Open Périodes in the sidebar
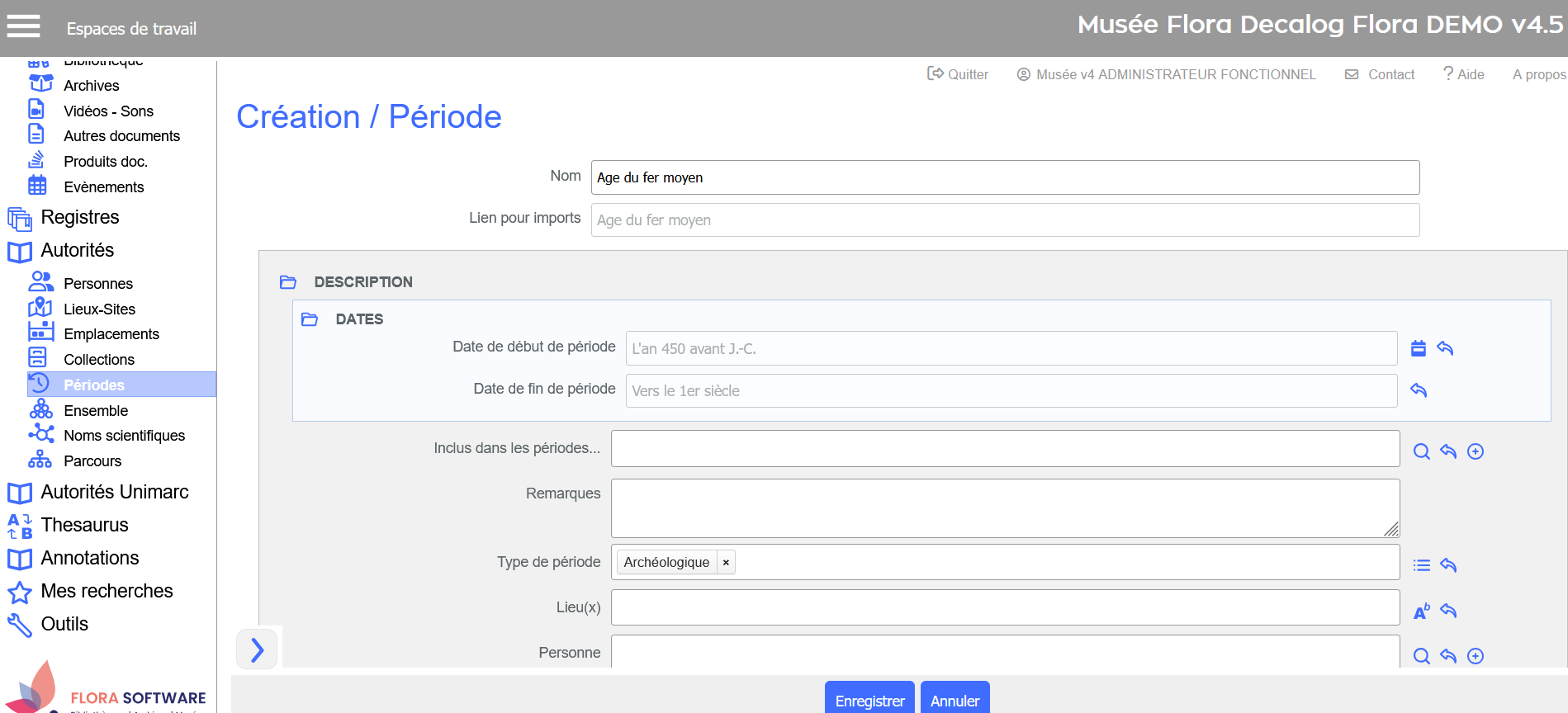Viewport: 1568px width, 713px height. [94, 385]
